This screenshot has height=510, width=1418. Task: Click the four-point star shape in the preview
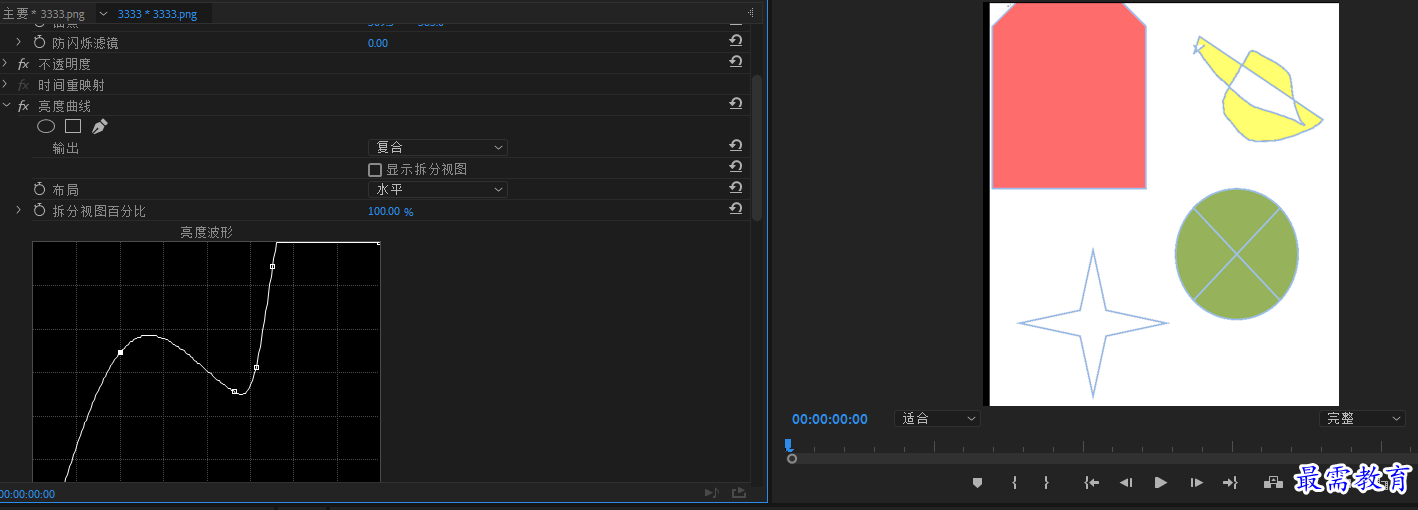(x=1093, y=323)
